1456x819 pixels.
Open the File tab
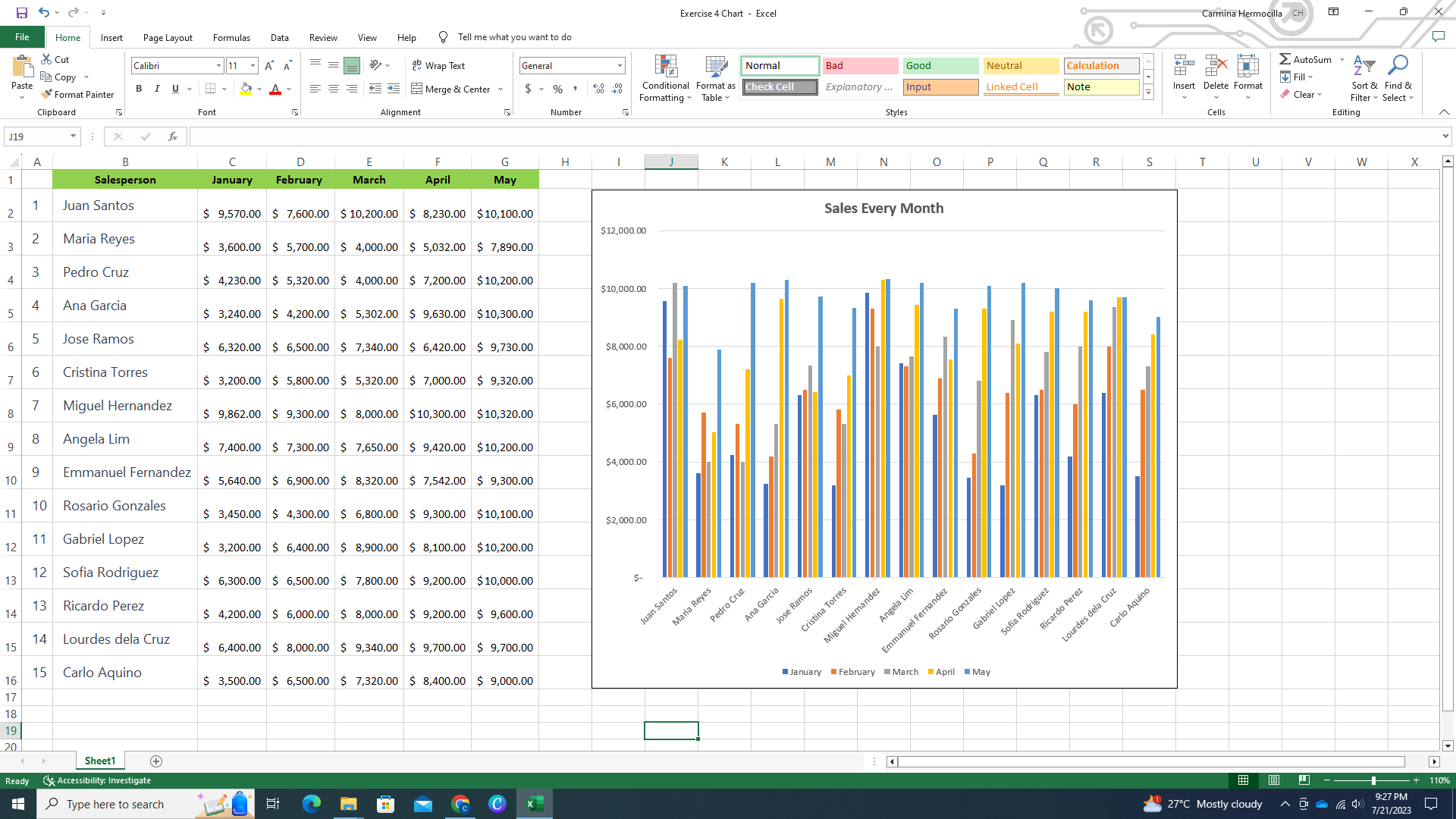click(x=22, y=37)
